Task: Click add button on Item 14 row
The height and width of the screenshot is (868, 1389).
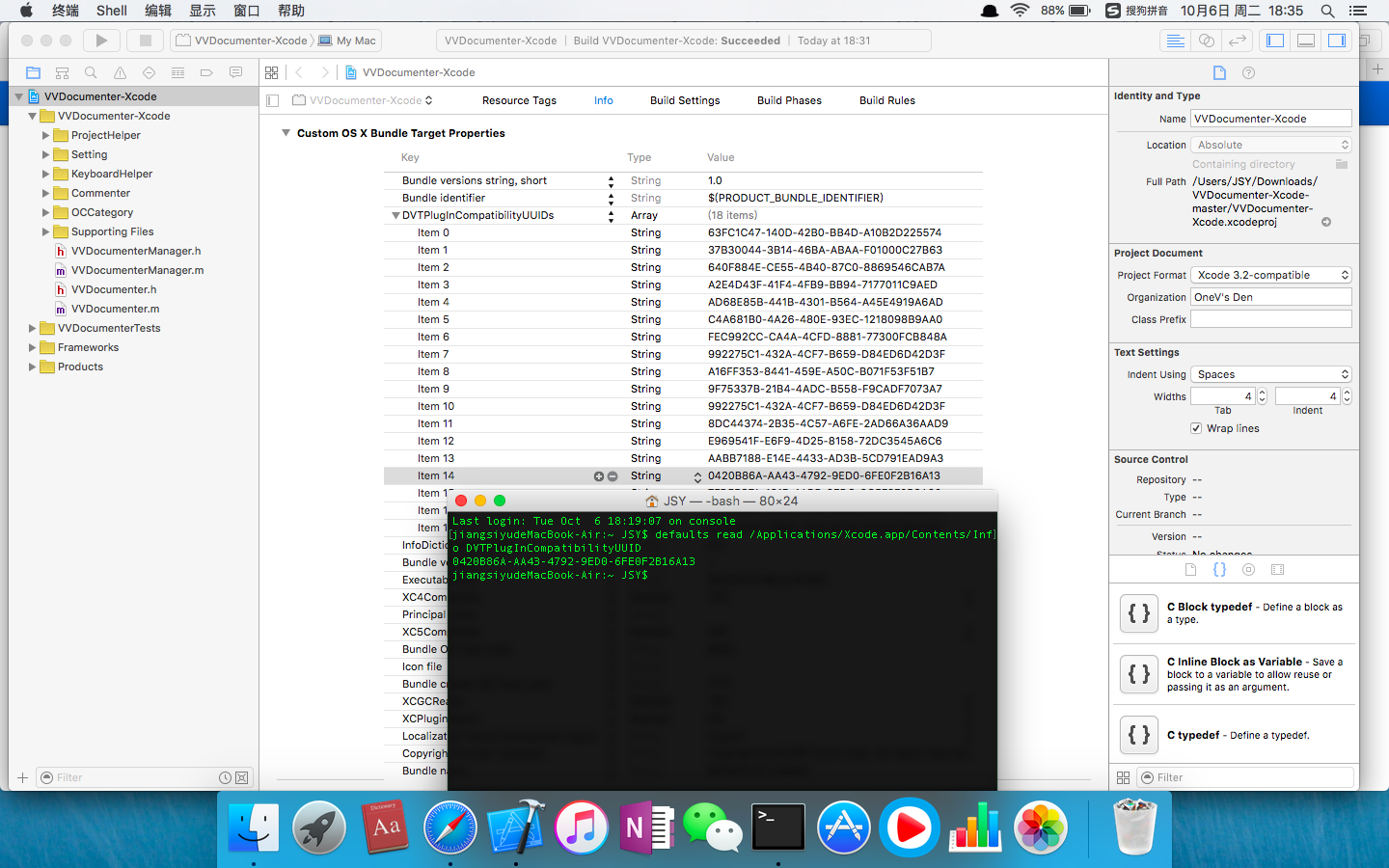Action: click(x=598, y=476)
